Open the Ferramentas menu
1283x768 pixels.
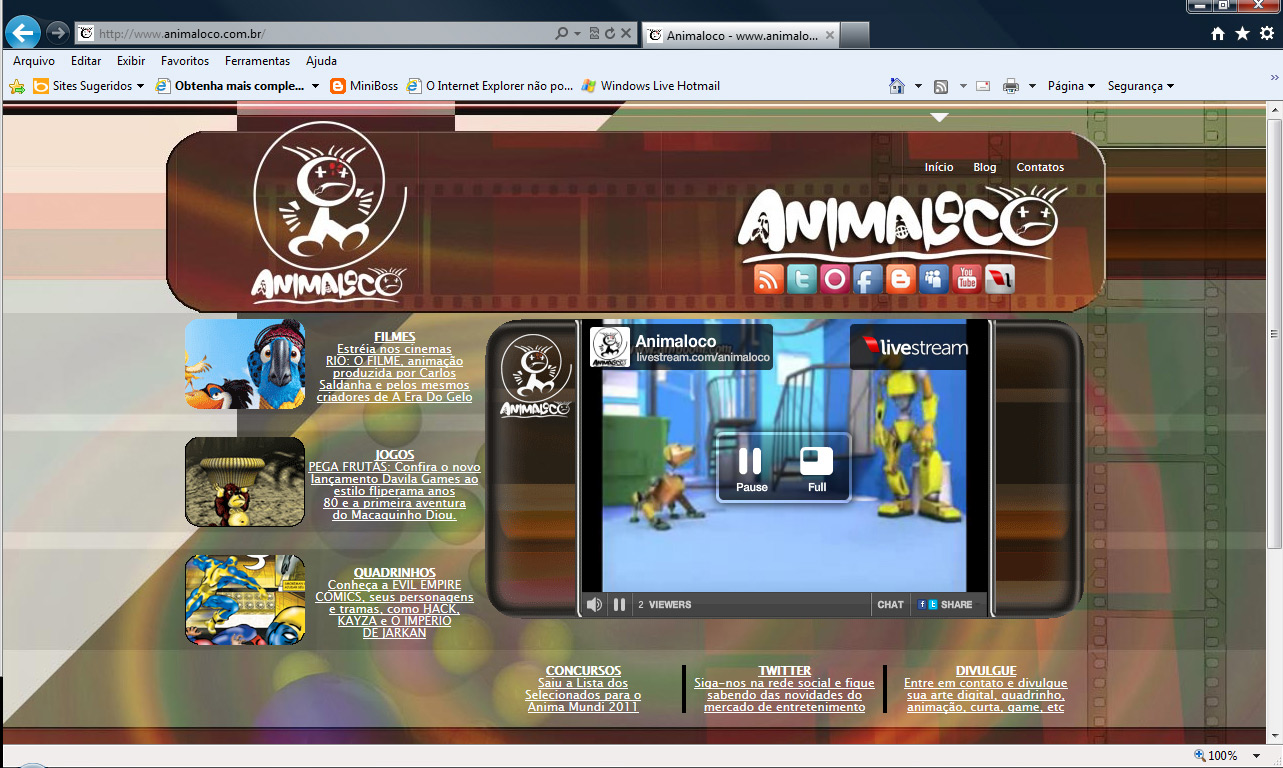(x=257, y=61)
